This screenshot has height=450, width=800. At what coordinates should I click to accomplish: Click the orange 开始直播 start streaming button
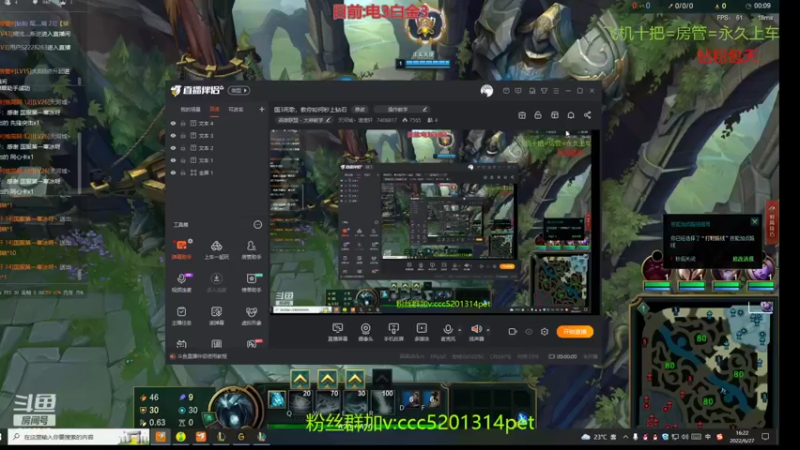point(574,332)
